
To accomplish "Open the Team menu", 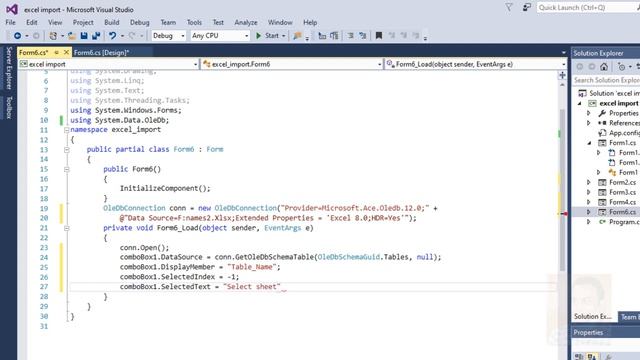I will (168, 22).
